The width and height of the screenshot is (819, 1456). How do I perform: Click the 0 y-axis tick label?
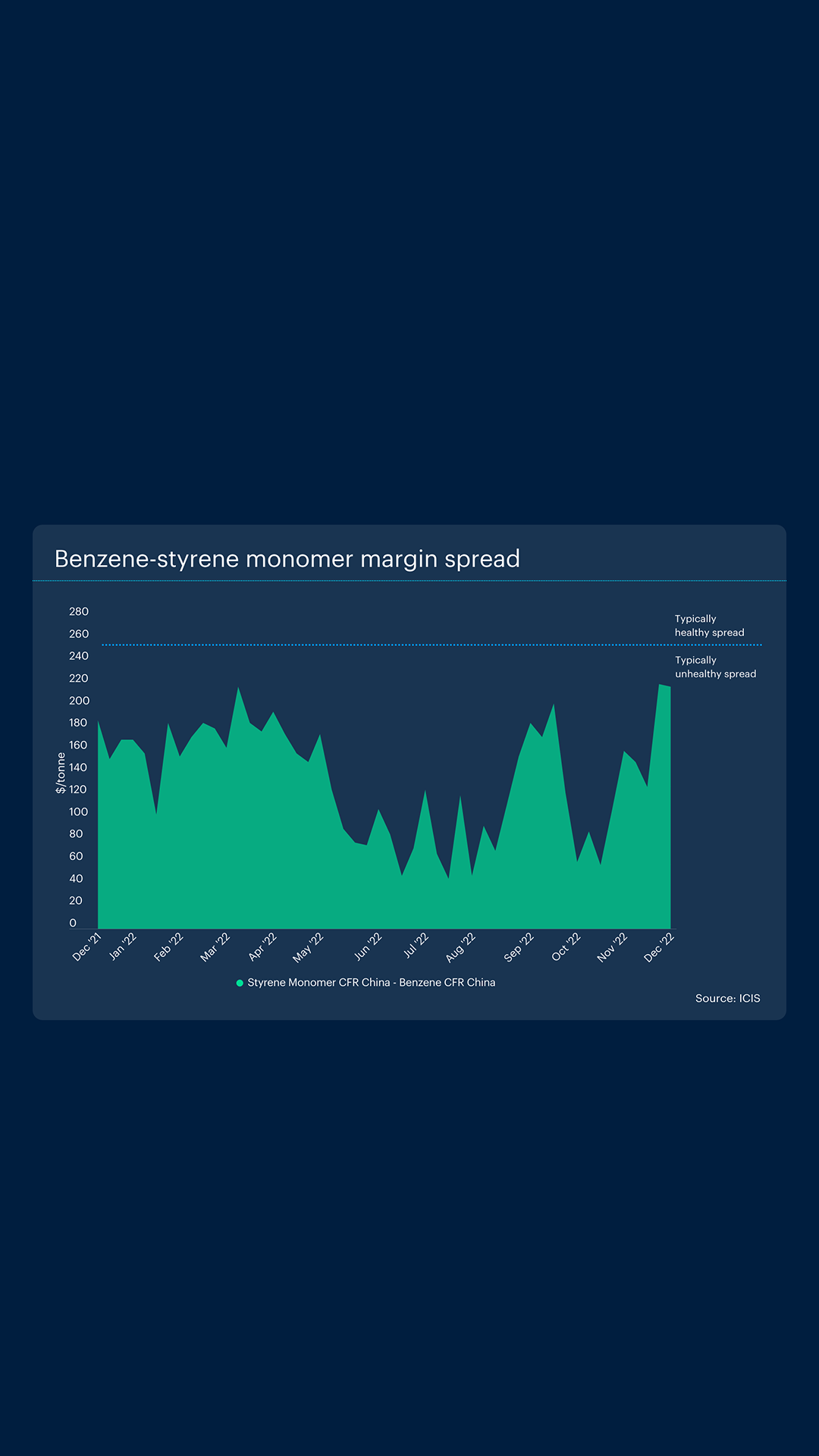(x=73, y=923)
